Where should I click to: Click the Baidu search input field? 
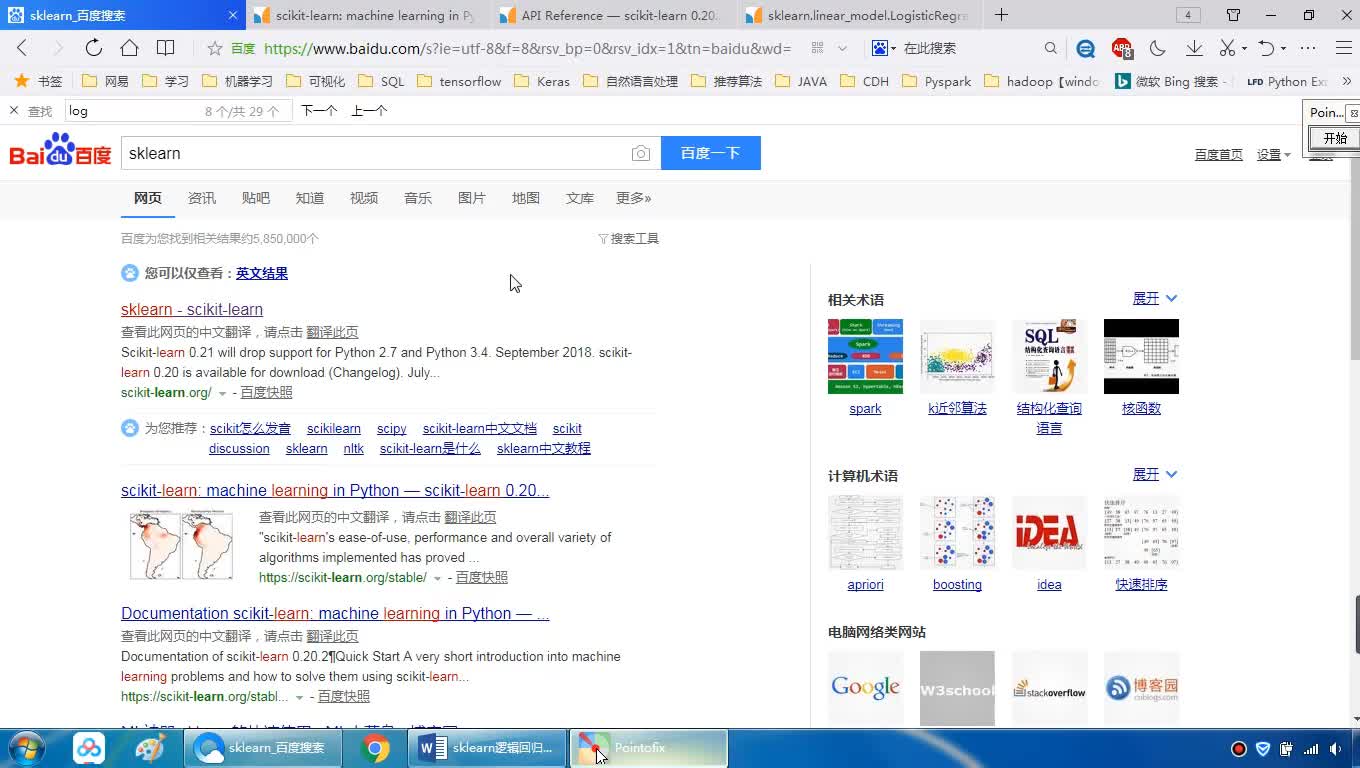(x=375, y=153)
